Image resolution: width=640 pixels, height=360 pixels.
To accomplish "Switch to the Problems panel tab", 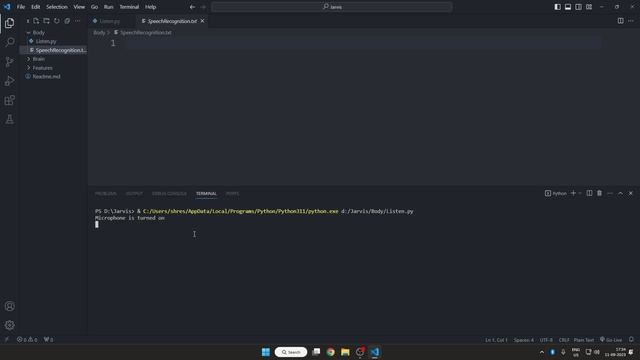I will click(106, 193).
